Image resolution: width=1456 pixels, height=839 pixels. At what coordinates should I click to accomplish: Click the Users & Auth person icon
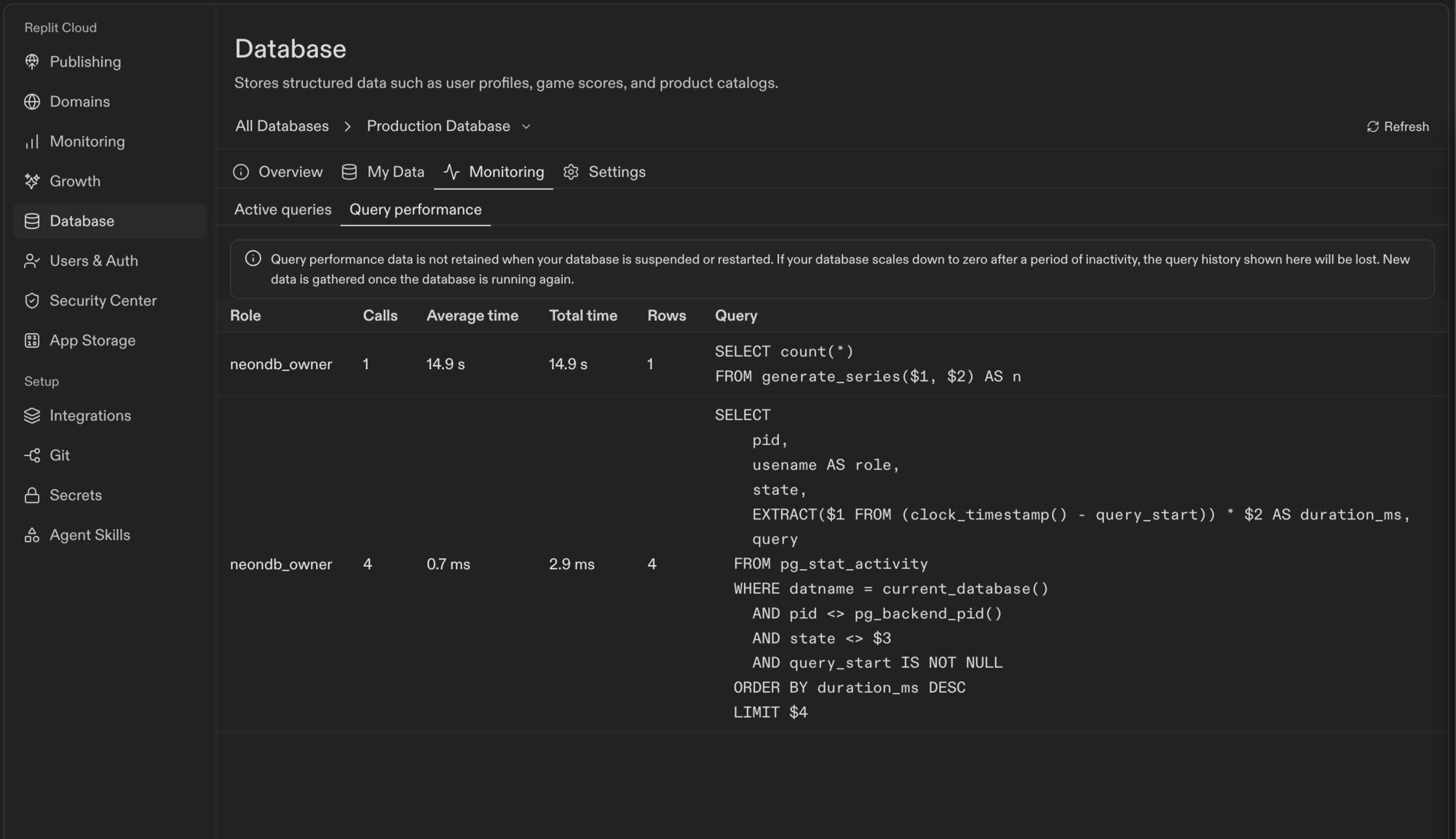tap(32, 261)
